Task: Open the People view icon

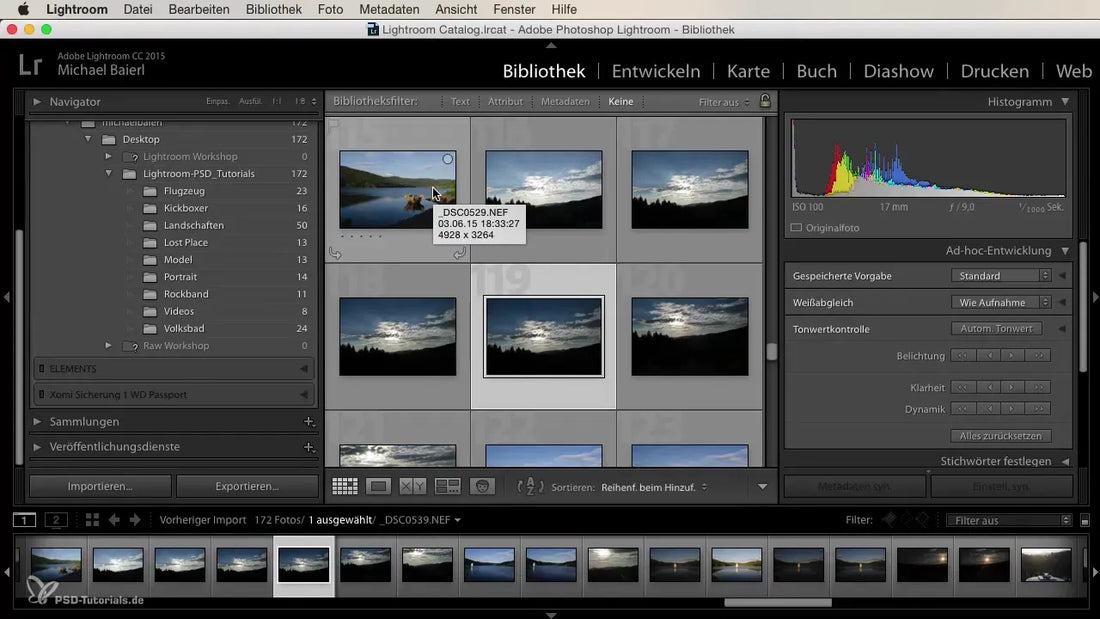Action: pos(482,486)
